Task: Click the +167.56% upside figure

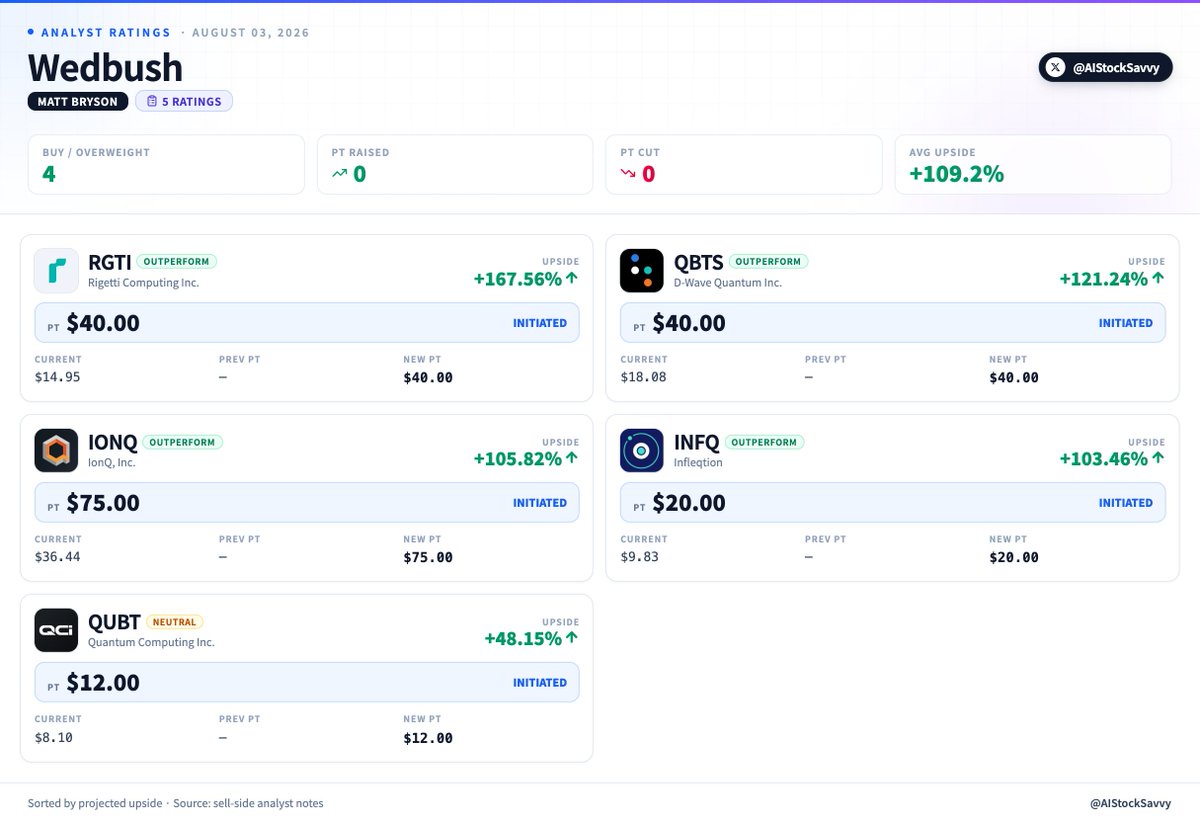Action: coord(518,279)
